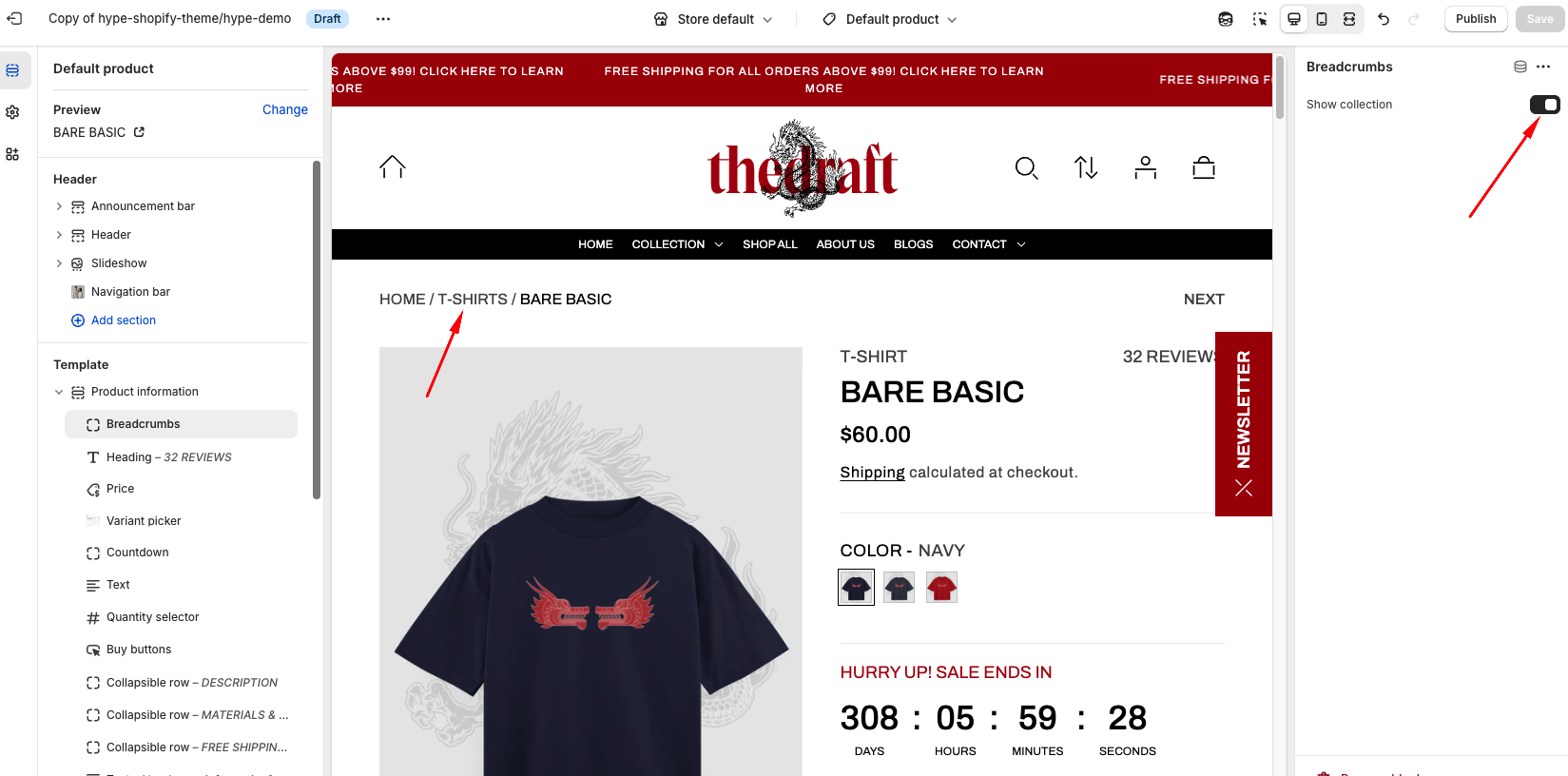Click the Change preview link
The height and width of the screenshot is (776, 1568).
(x=285, y=109)
